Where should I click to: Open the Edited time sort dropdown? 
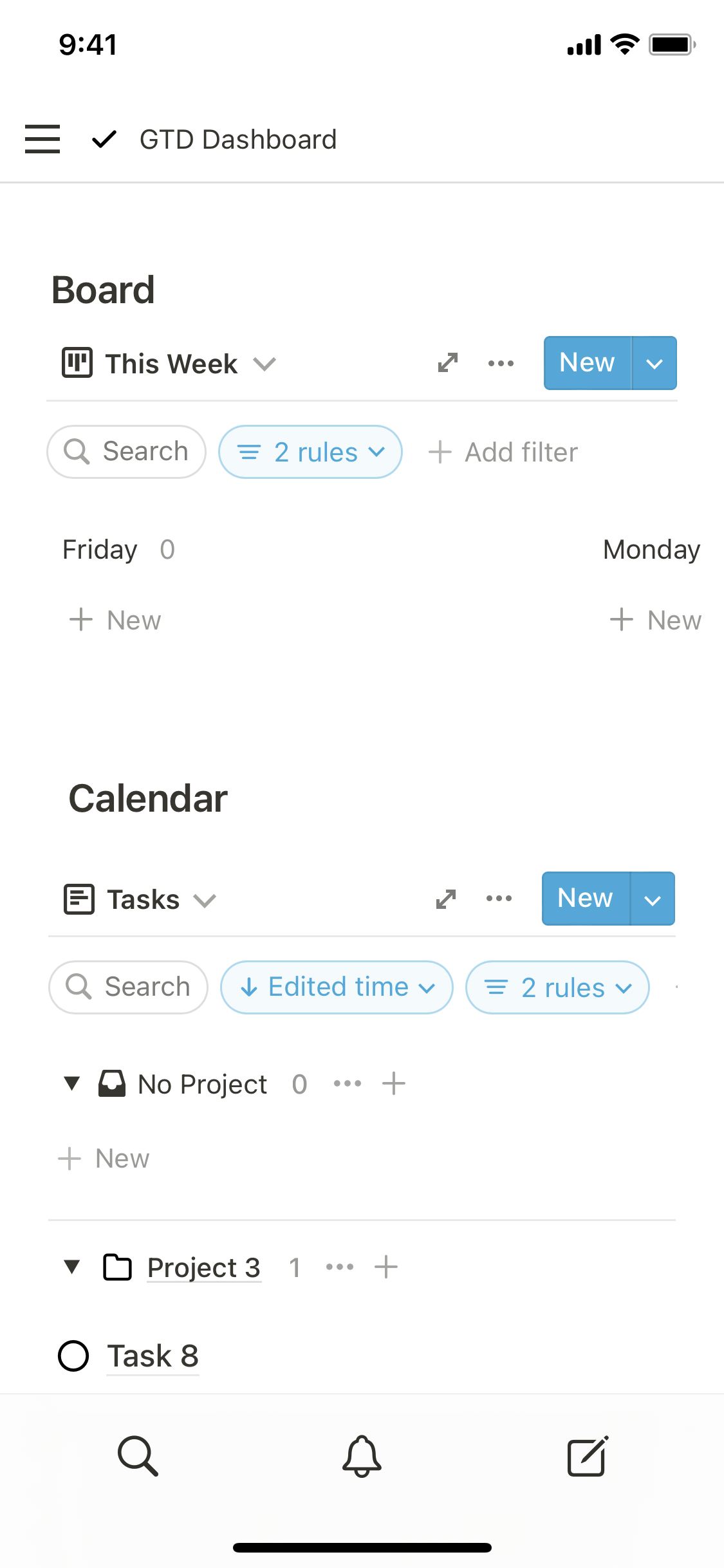[337, 987]
